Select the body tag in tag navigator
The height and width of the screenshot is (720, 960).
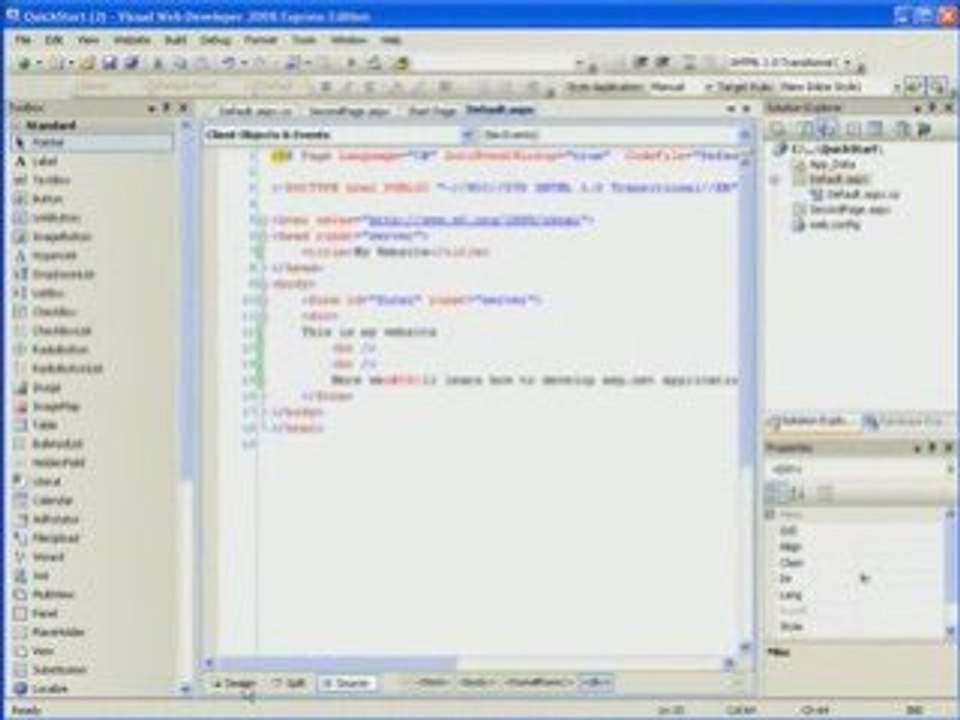pyautogui.click(x=477, y=683)
